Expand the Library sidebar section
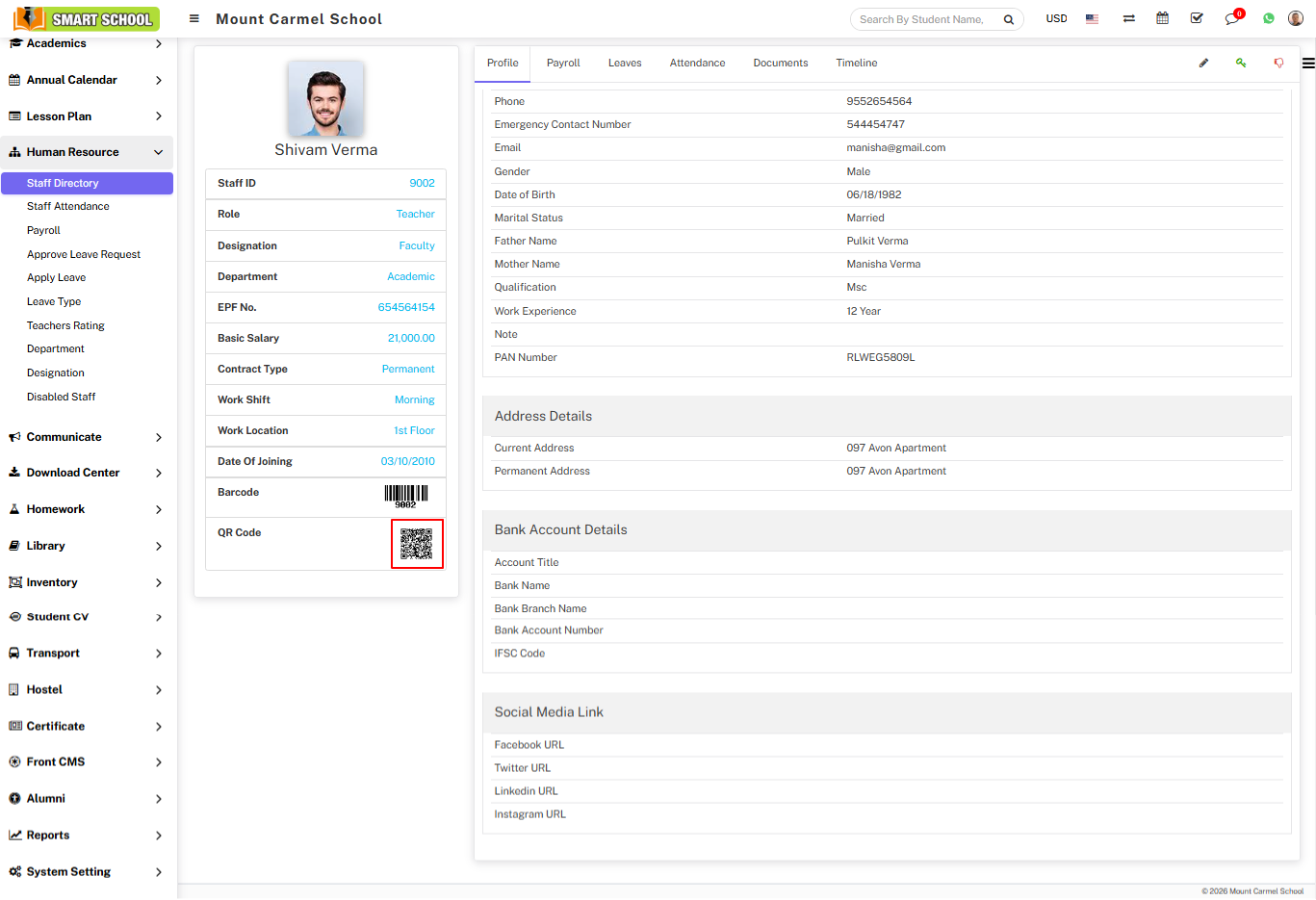Viewport: 1316px width, 900px height. point(87,546)
